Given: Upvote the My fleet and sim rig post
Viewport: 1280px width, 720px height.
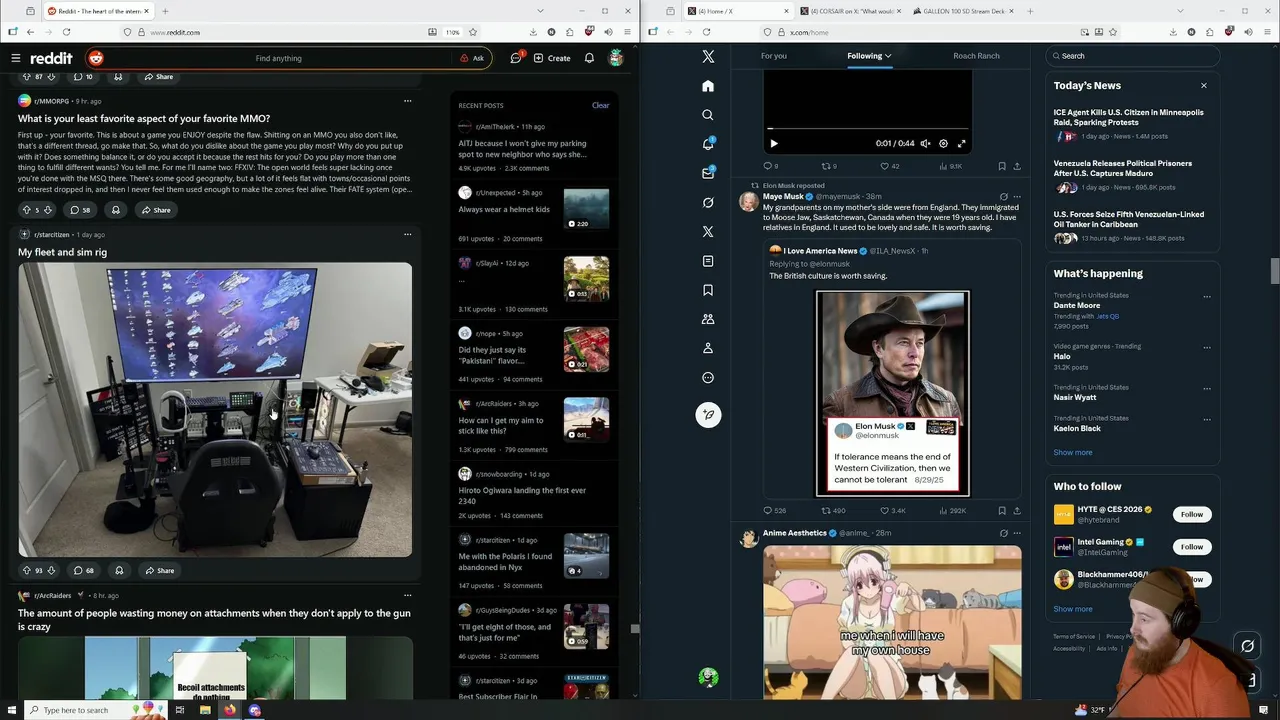Looking at the screenshot, I should (x=27, y=570).
